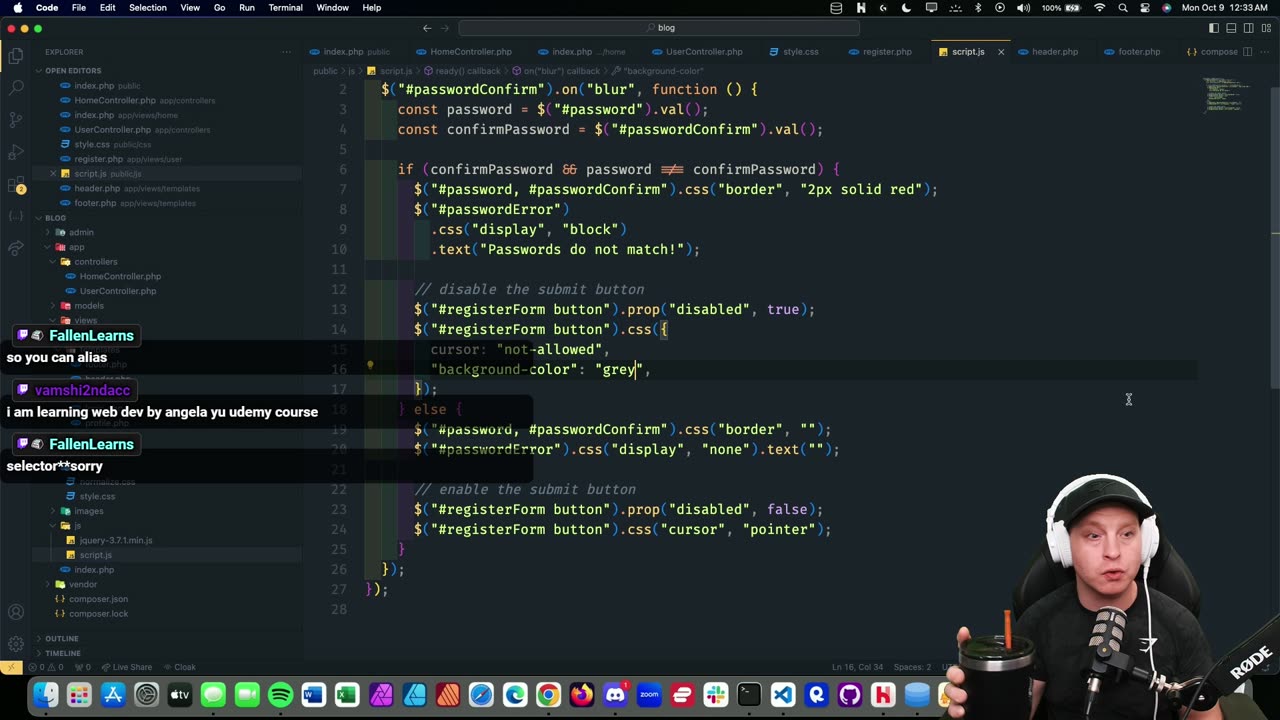Open Discord from the Dock
The width and height of the screenshot is (1280, 720).
[615, 694]
